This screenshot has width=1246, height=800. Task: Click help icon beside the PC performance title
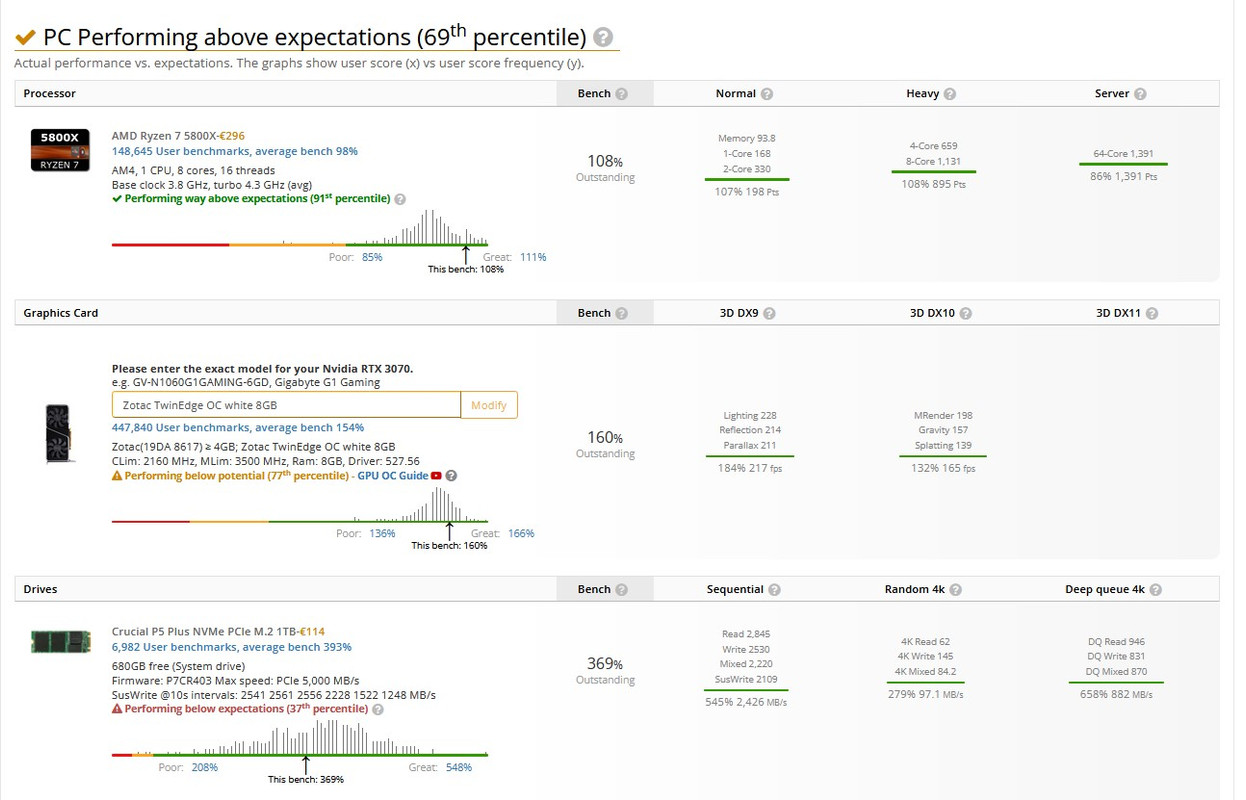(603, 38)
